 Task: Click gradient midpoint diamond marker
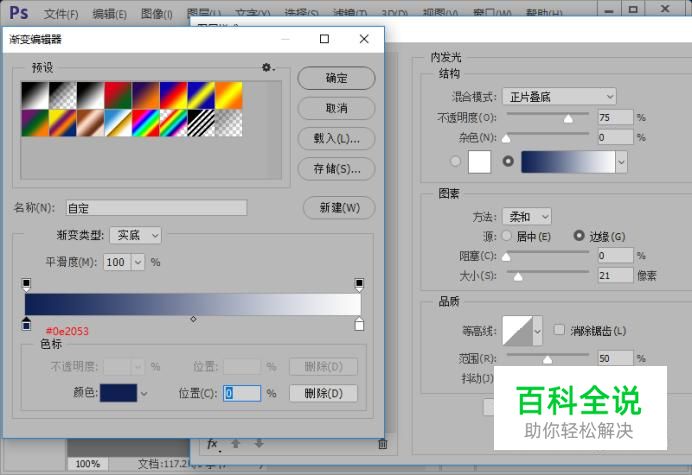tap(193, 319)
